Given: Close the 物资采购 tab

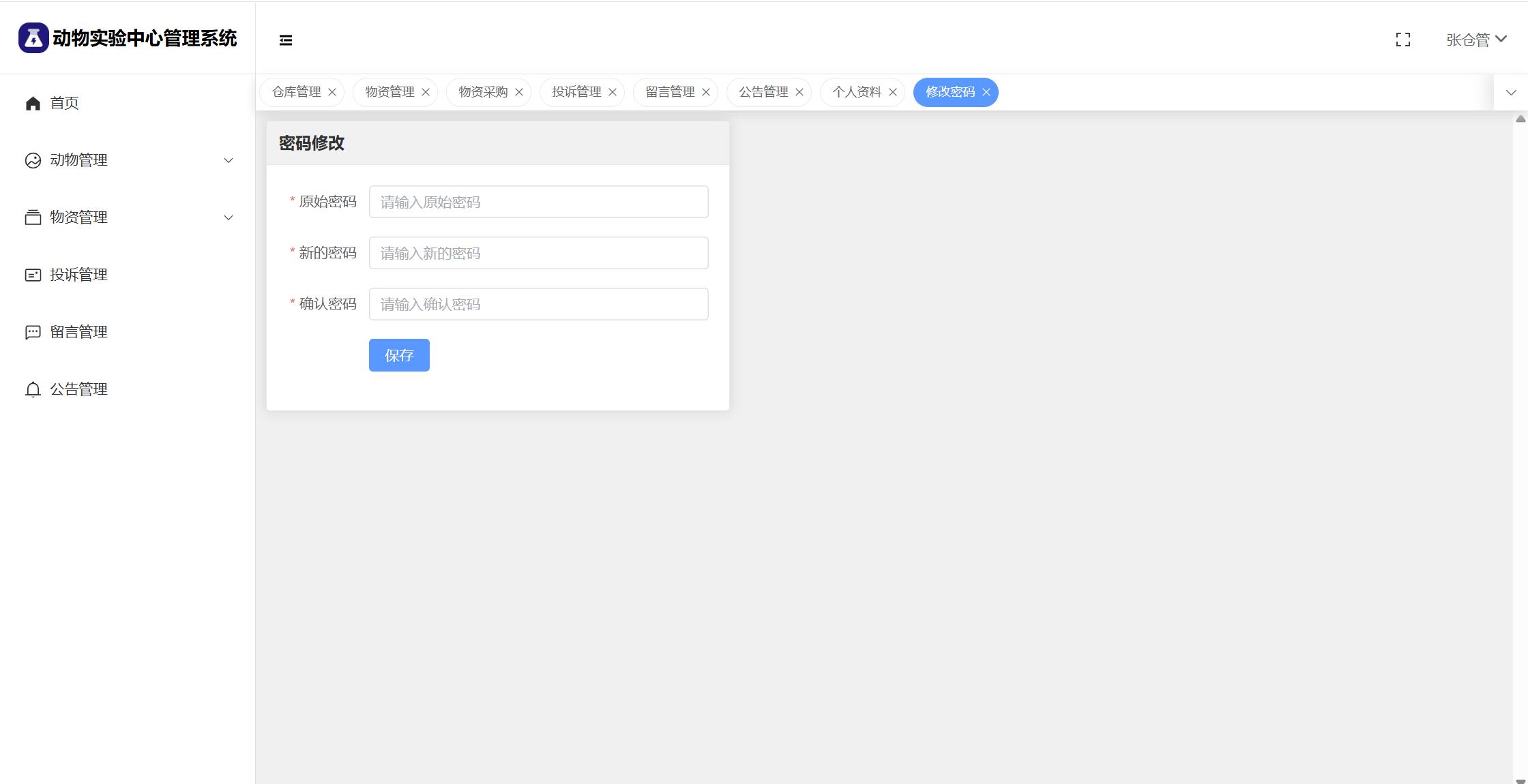Looking at the screenshot, I should [519, 92].
